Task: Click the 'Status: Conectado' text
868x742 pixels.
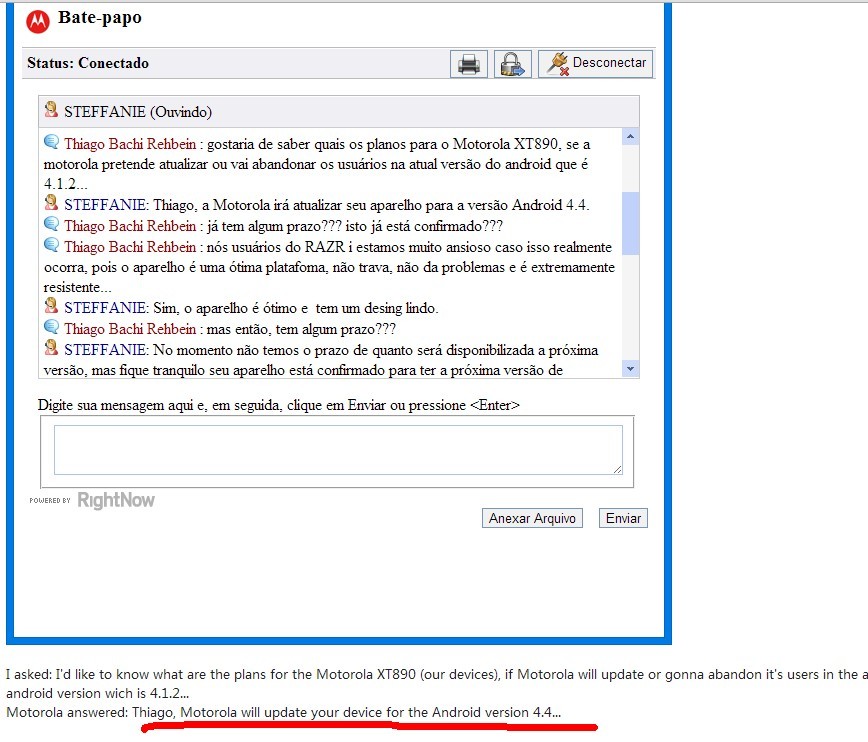Action: [x=88, y=63]
